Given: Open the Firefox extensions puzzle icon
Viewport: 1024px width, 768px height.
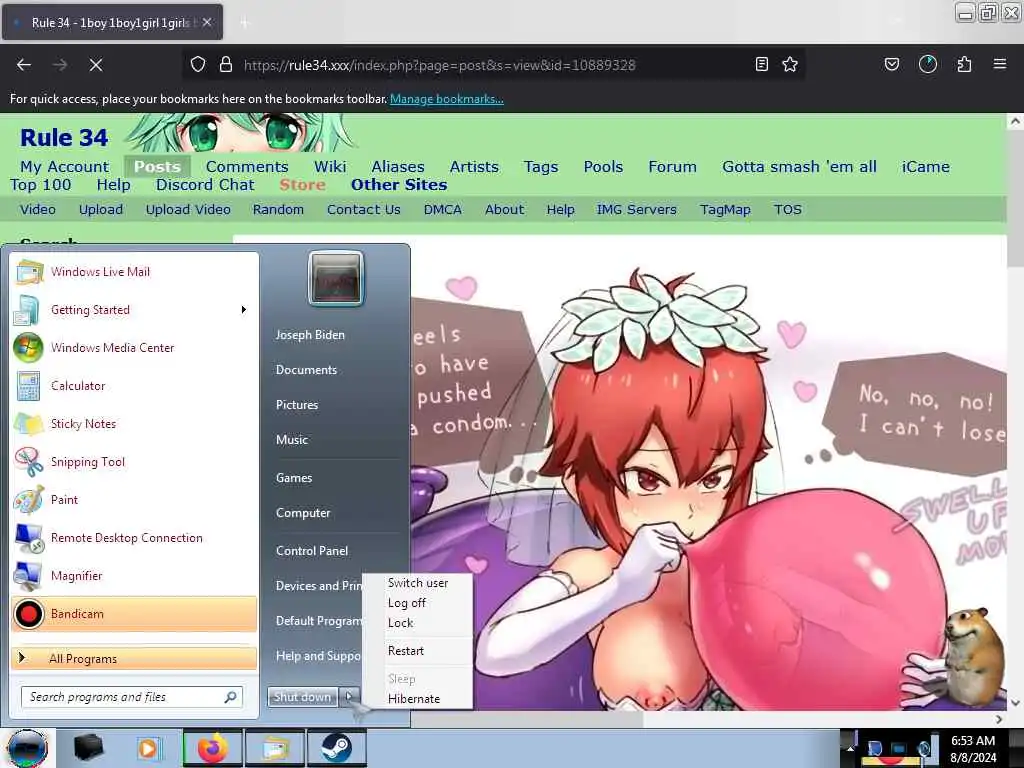Looking at the screenshot, I should point(964,64).
